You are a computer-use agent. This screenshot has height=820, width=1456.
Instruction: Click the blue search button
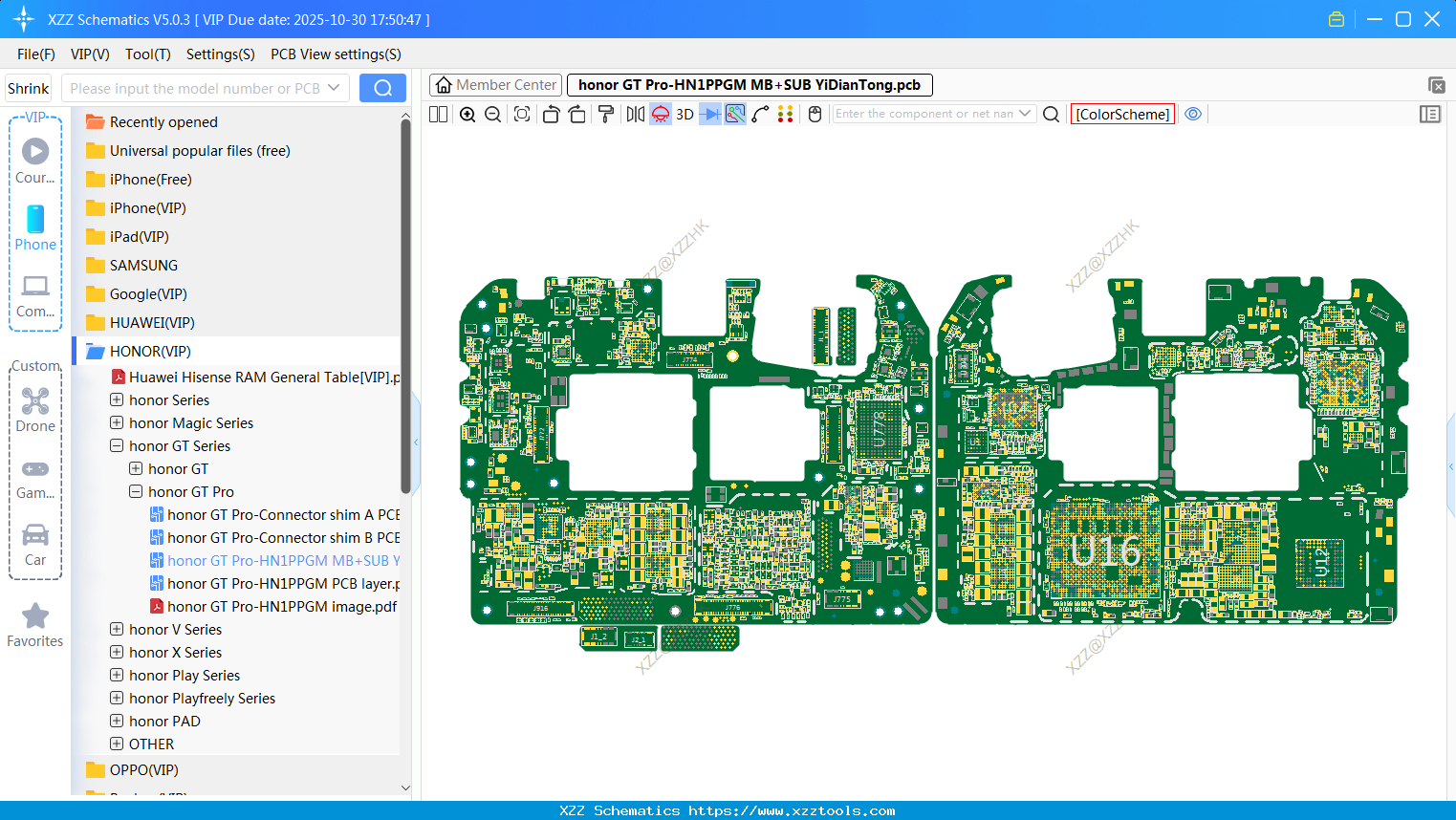coord(382,88)
